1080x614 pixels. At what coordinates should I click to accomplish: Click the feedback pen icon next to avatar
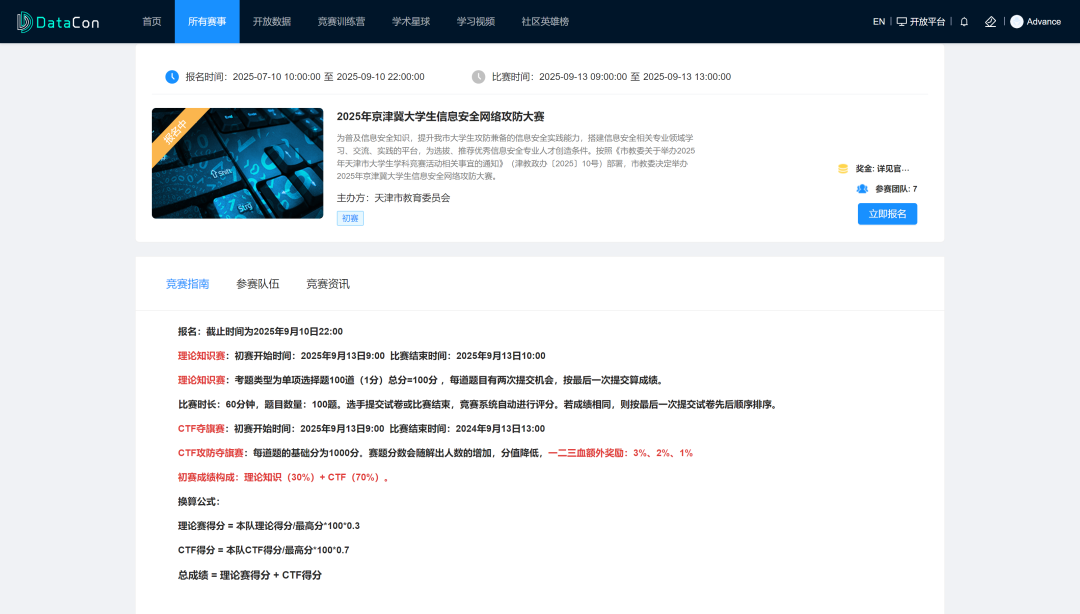(990, 21)
